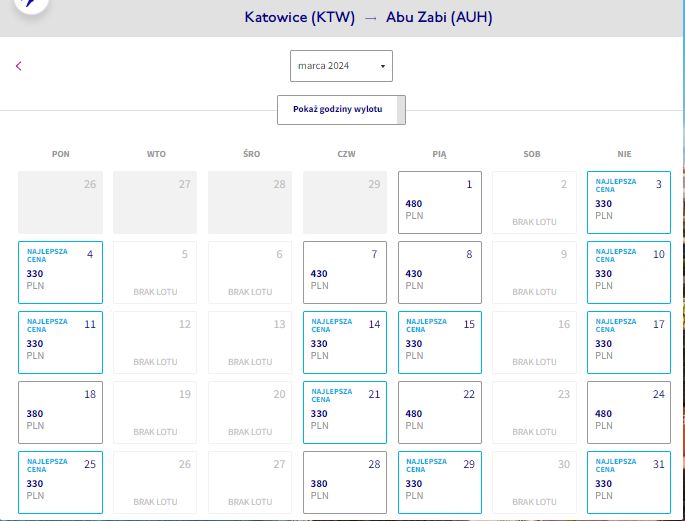
Task: Pick Thursday March 7 priced 430 PLN
Action: click(x=345, y=272)
